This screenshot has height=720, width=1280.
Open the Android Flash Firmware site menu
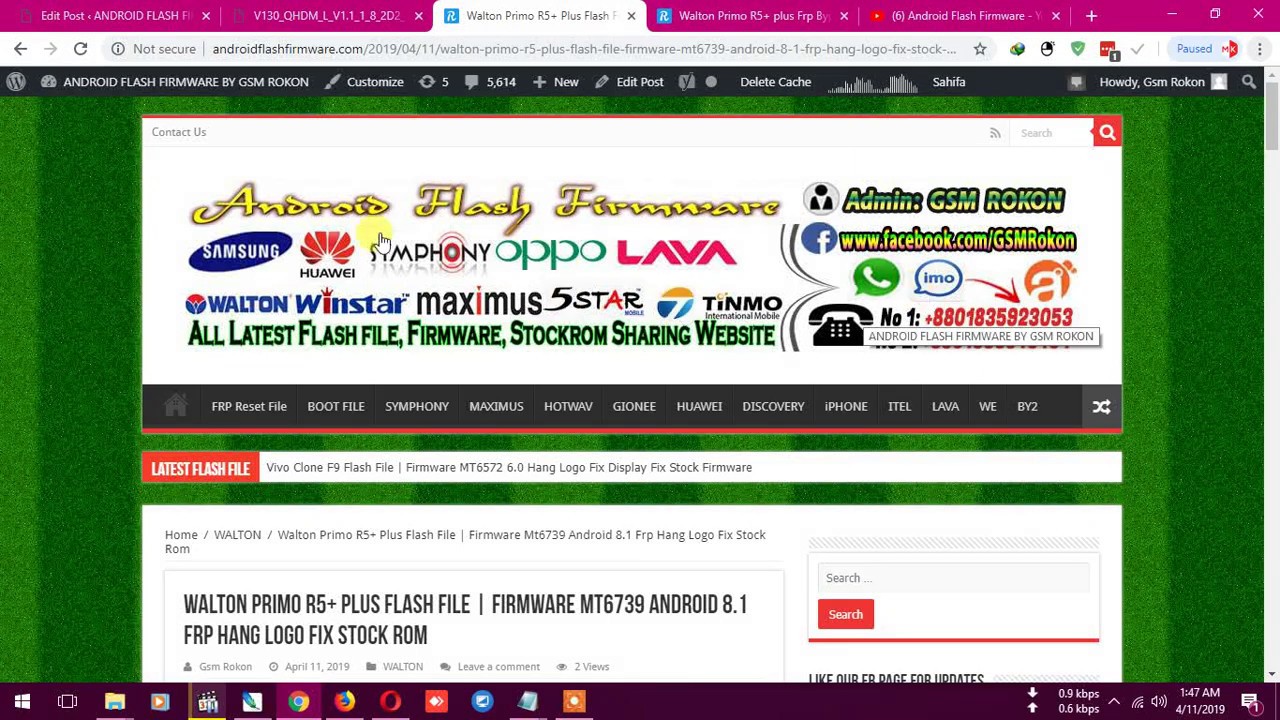pos(175,82)
